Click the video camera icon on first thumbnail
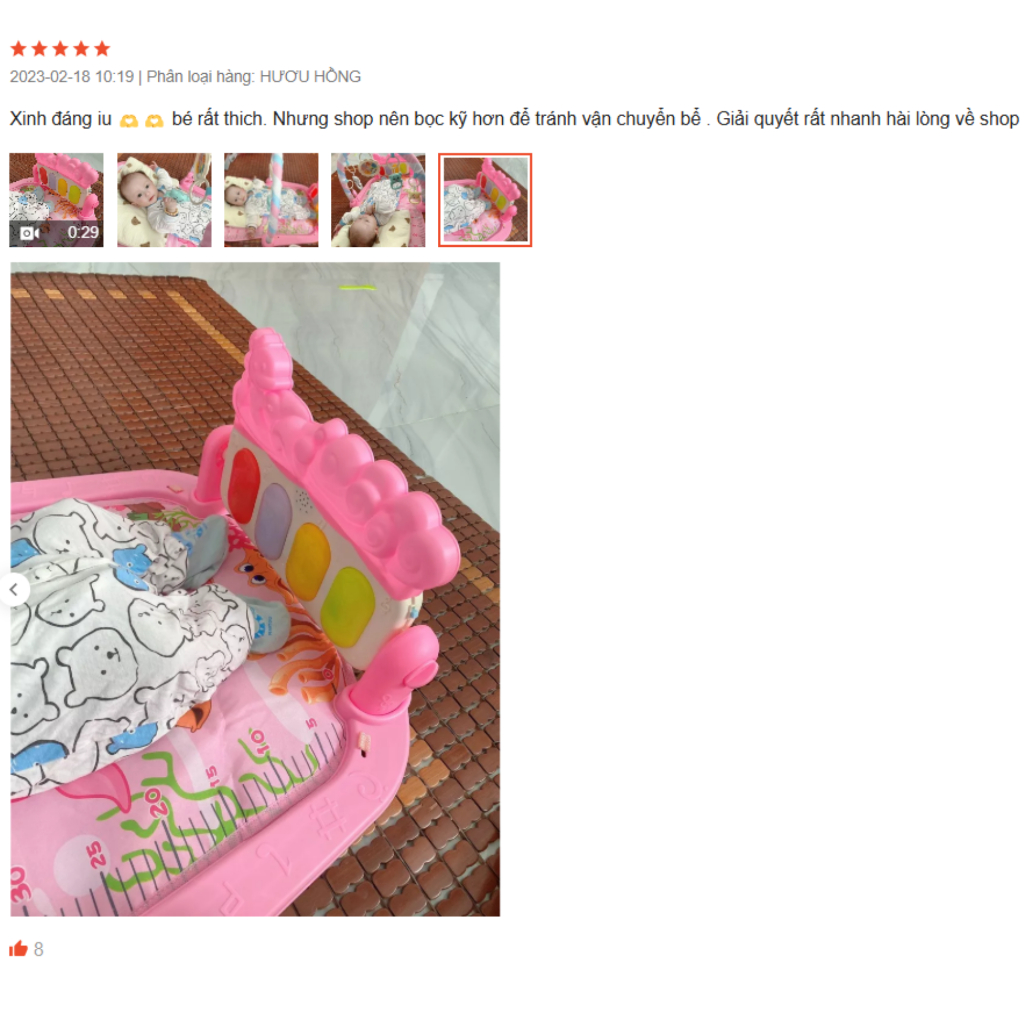 pos(29,233)
